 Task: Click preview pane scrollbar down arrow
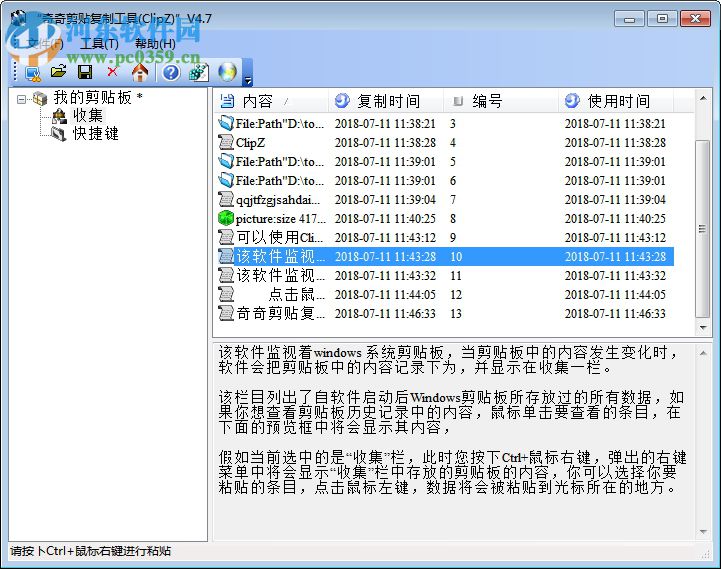[x=703, y=532]
